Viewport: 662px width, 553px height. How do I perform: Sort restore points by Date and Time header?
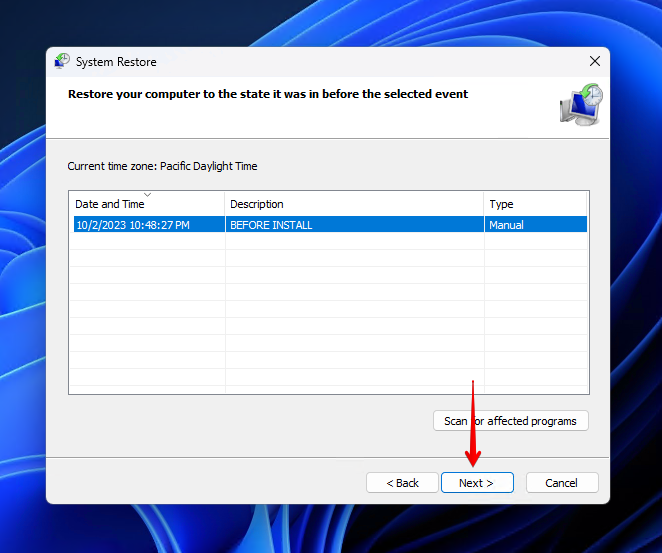point(110,204)
